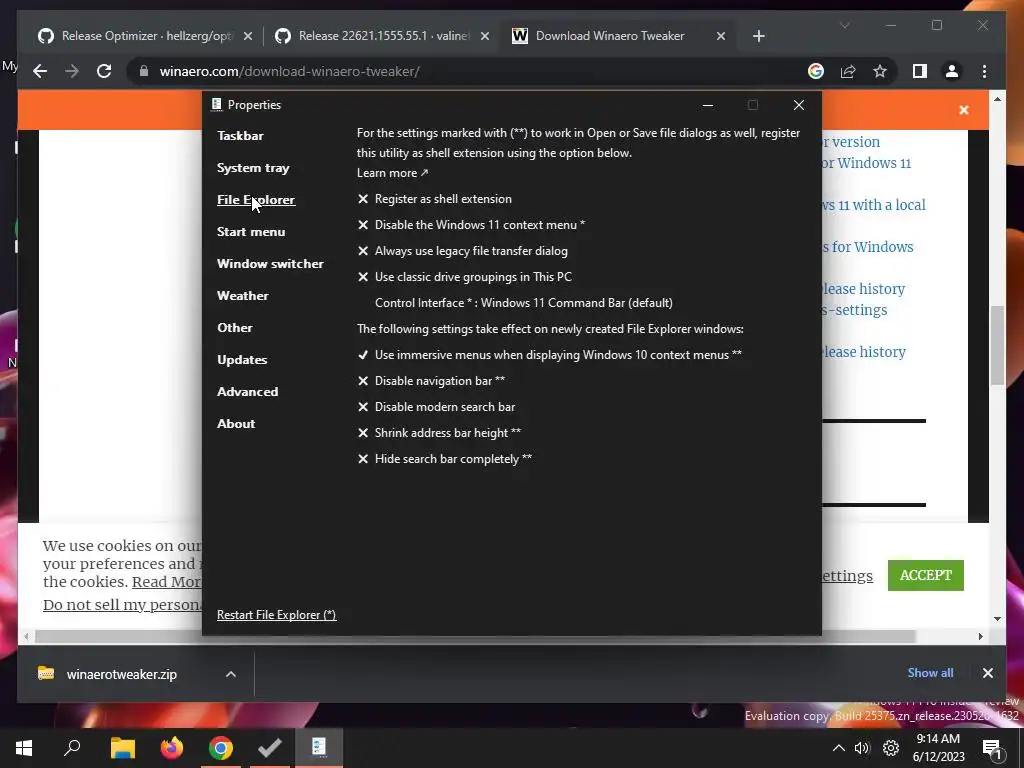Toggle Chrome side panel icon
The width and height of the screenshot is (1024, 768).
(920, 71)
